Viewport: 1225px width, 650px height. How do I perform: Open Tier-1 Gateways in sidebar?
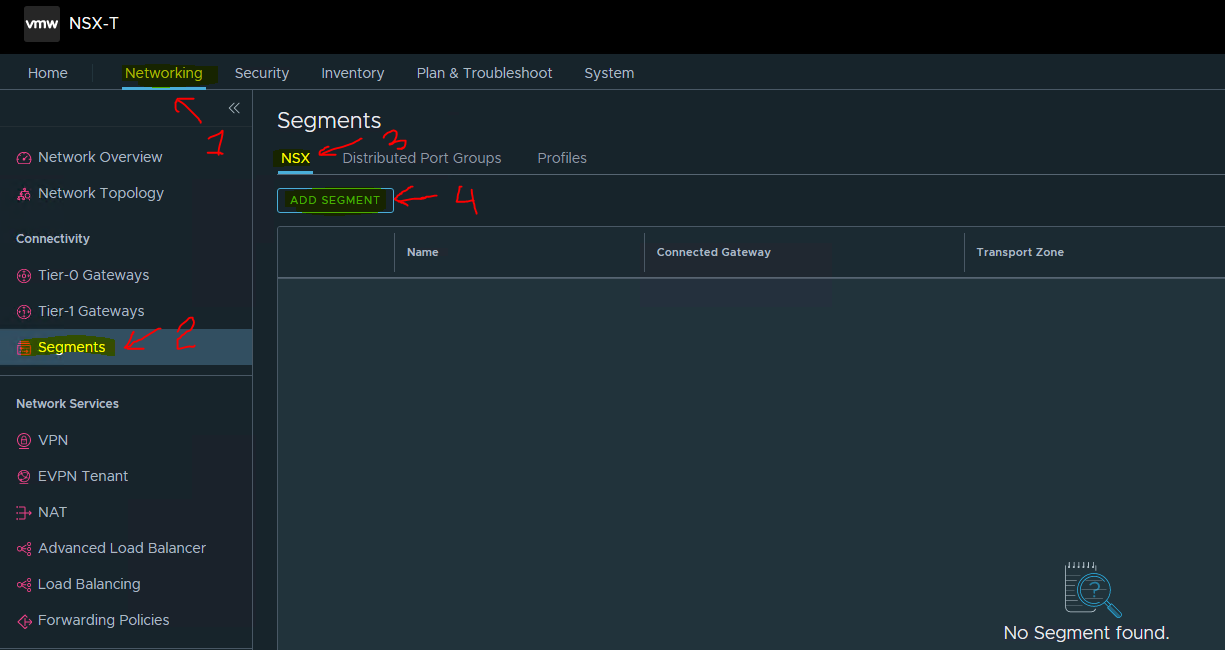click(x=91, y=311)
